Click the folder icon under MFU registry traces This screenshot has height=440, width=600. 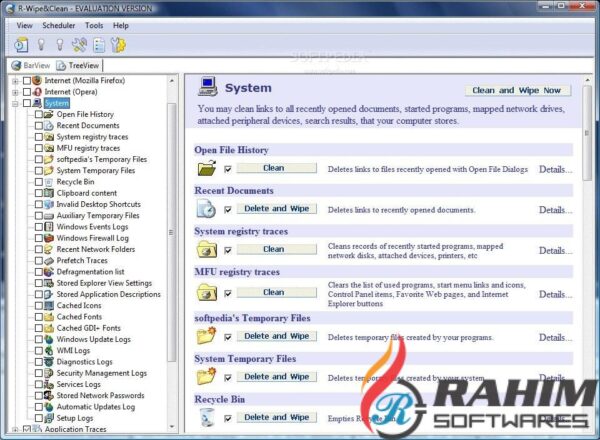click(x=207, y=293)
